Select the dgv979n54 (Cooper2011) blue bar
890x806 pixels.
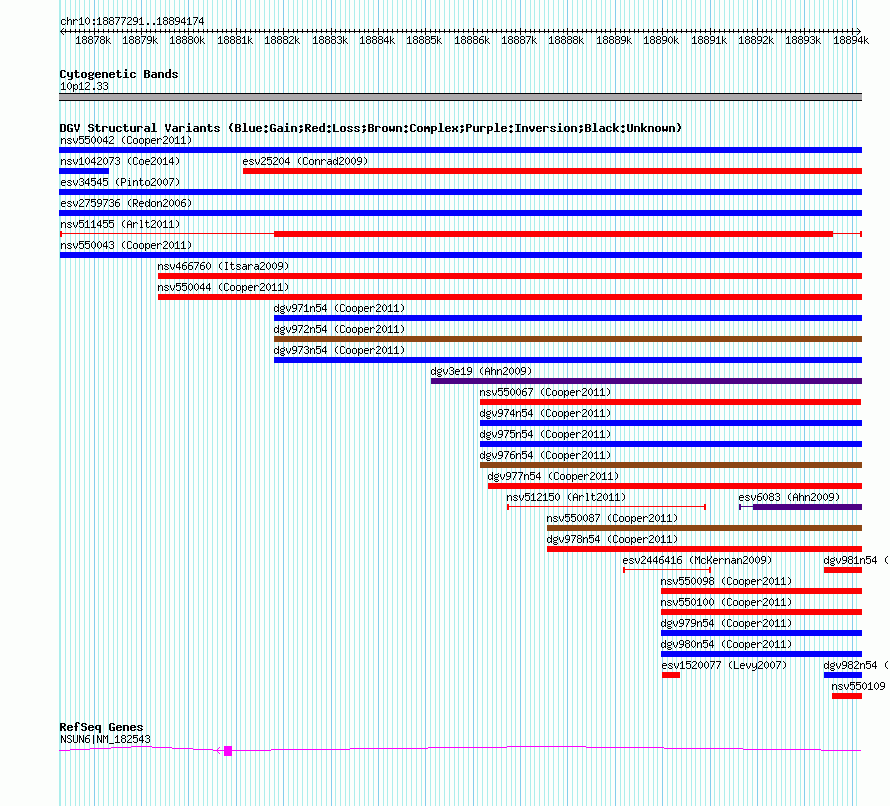[x=761, y=633]
